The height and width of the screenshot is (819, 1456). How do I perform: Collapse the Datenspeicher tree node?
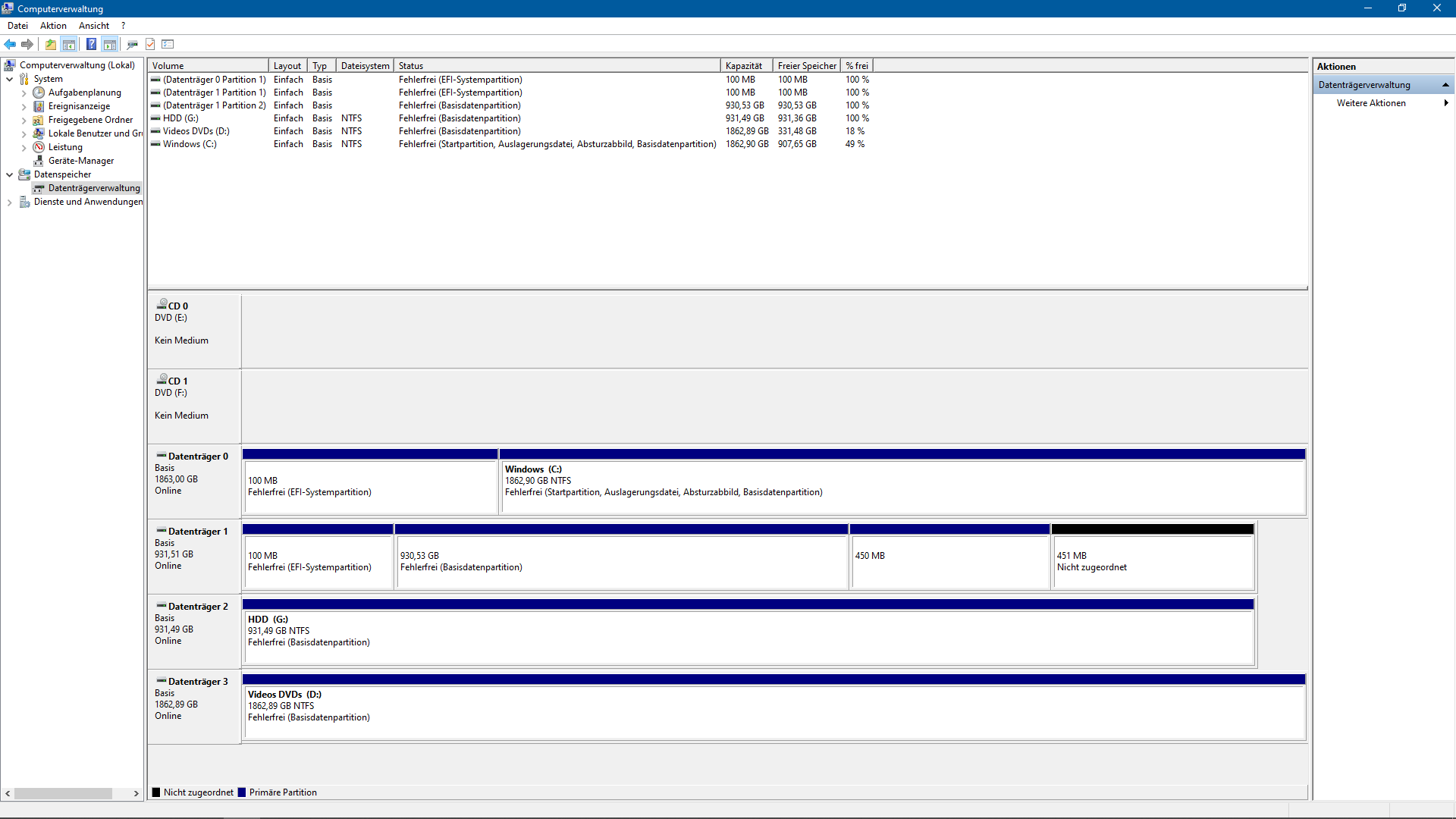click(x=9, y=174)
